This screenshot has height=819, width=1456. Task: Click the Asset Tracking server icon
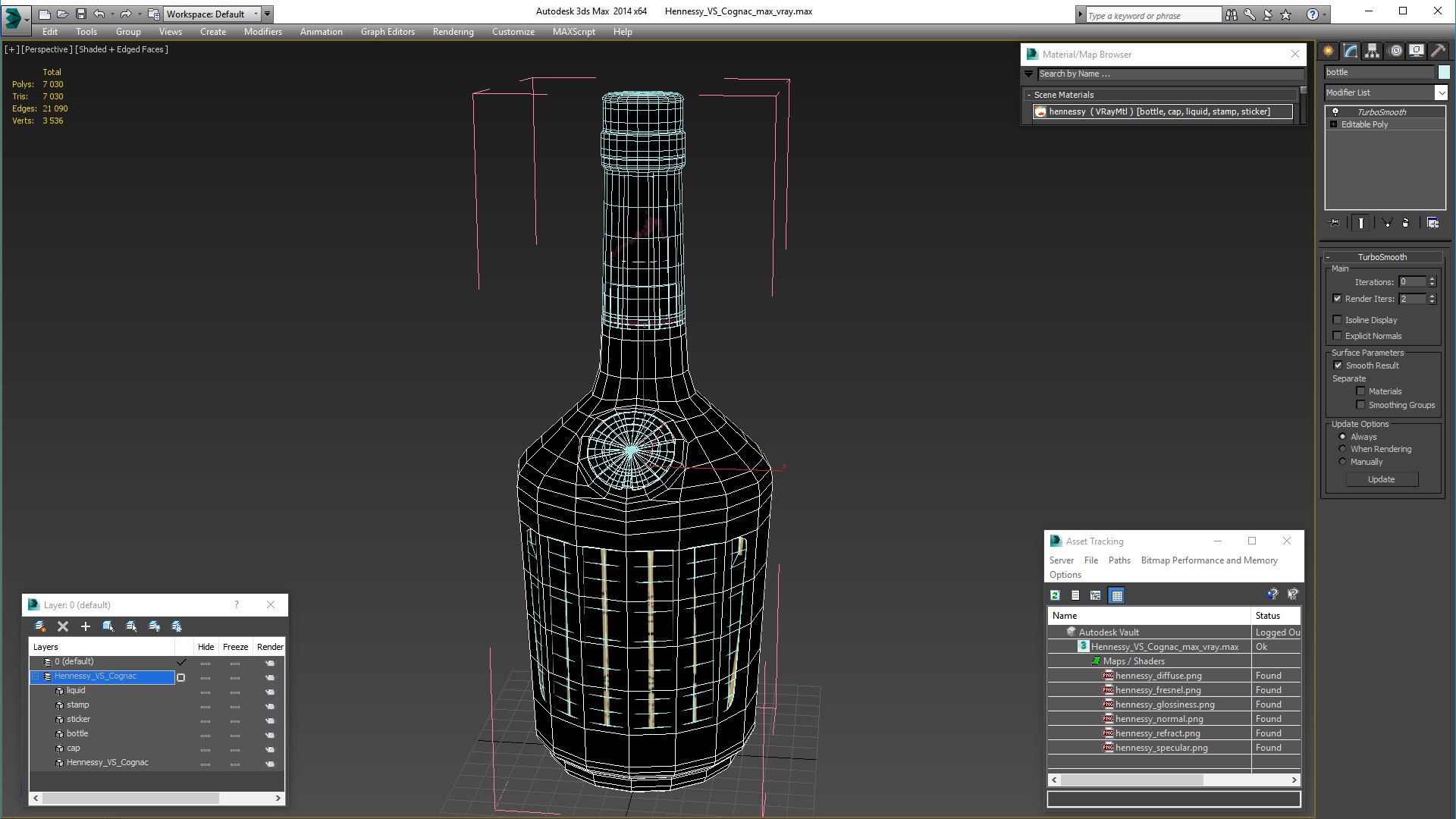(x=1062, y=560)
